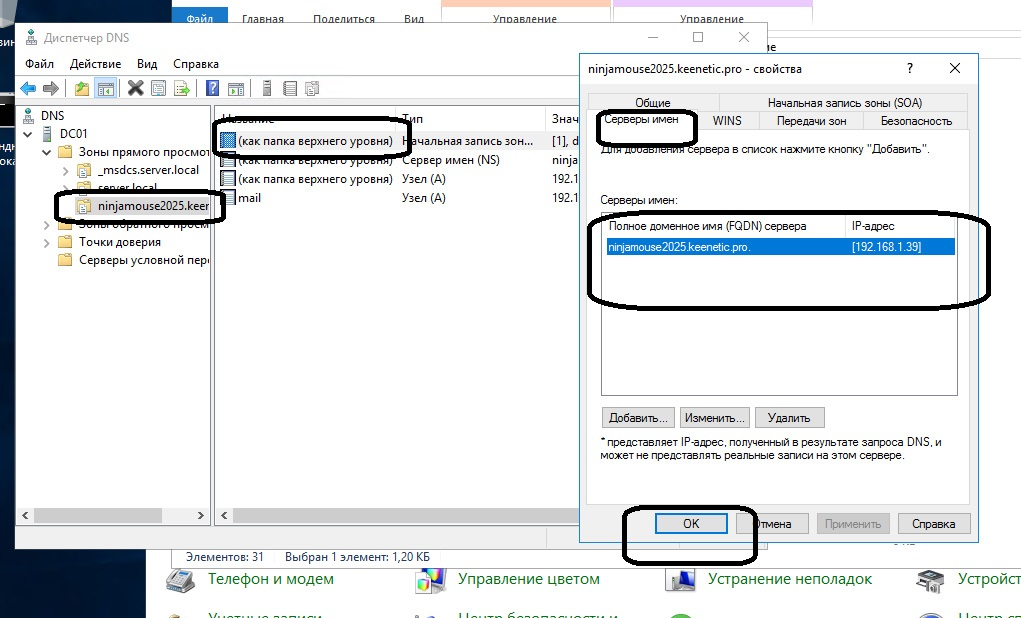Open the Устранение неполадок link
The image size is (1021, 618).
(x=790, y=579)
